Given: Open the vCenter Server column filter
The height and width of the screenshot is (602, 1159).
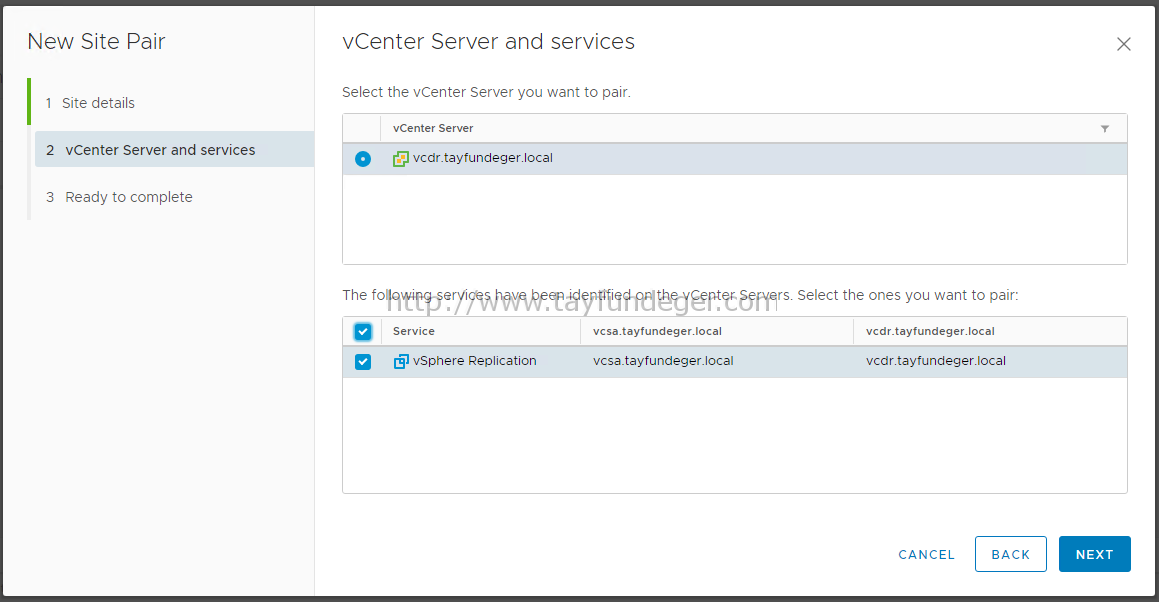Looking at the screenshot, I should pyautogui.click(x=1104, y=129).
